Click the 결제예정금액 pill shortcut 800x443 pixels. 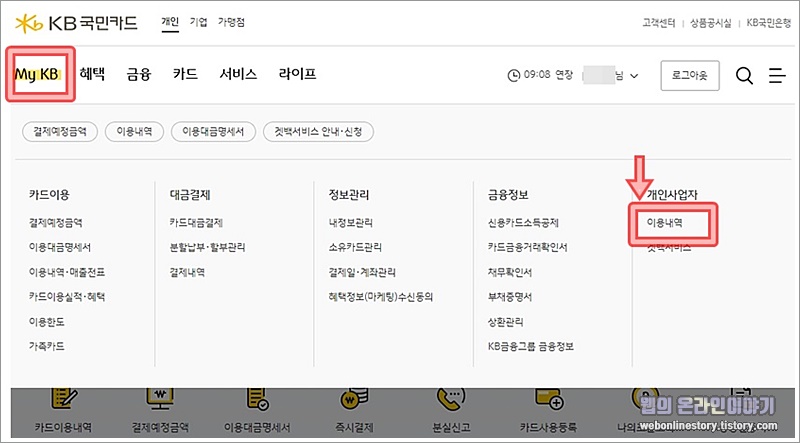[60, 132]
